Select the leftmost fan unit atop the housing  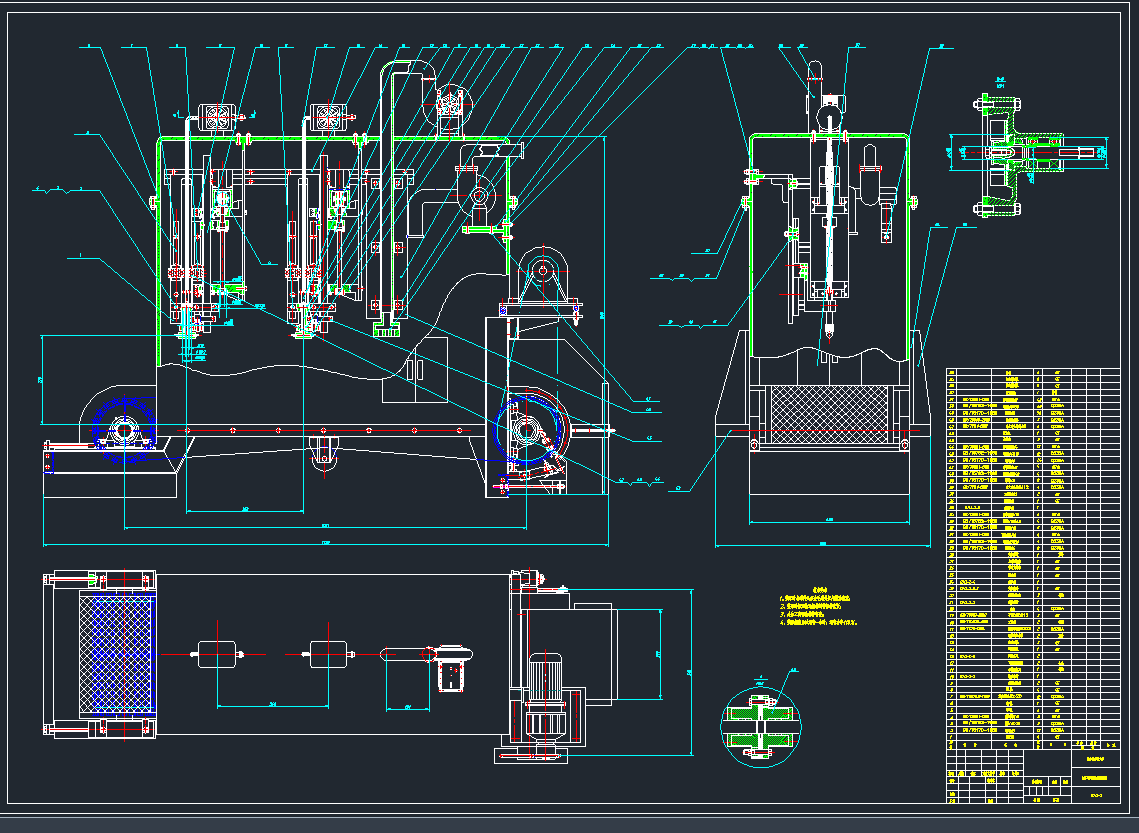216,118
